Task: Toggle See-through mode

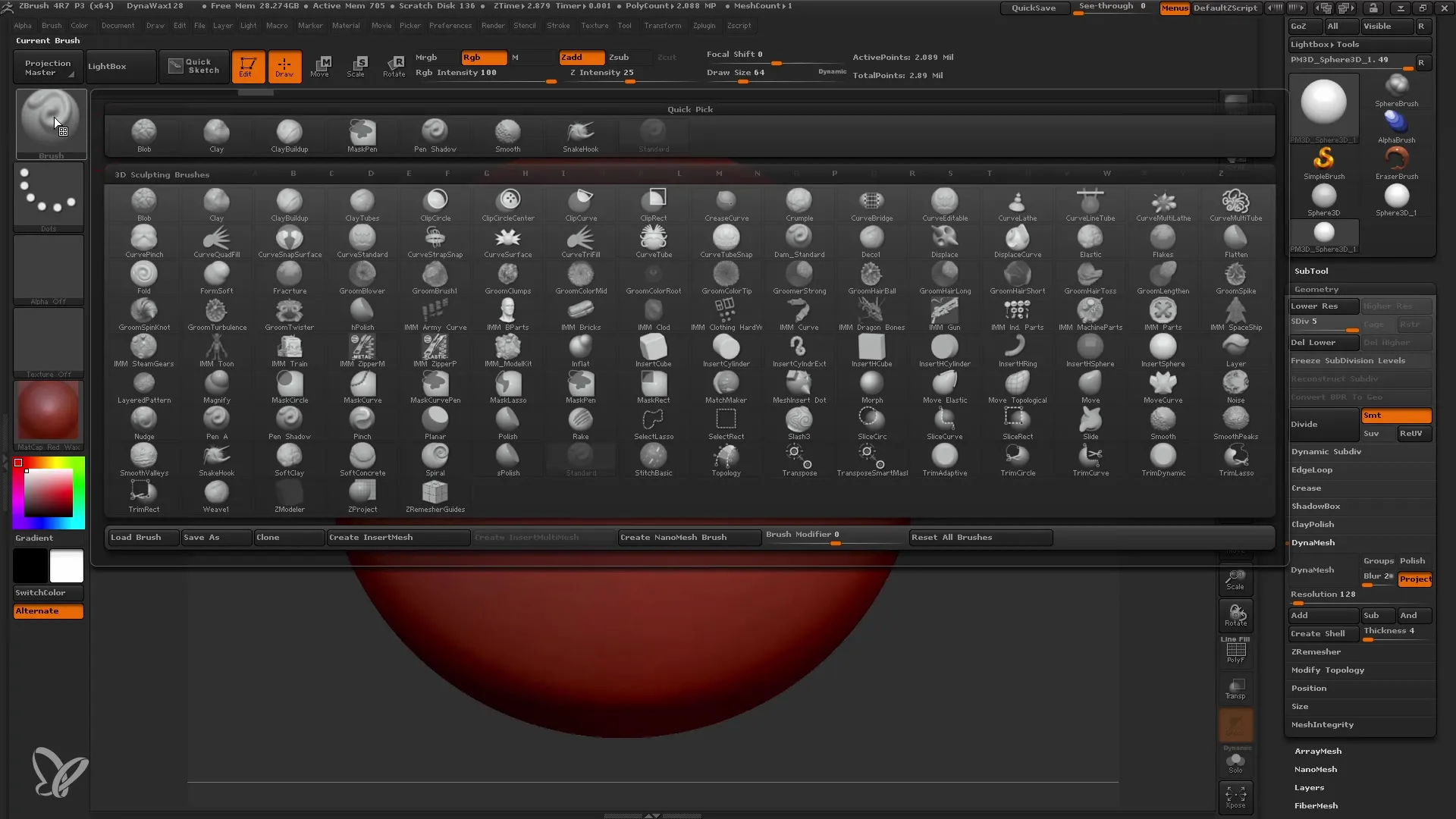Action: pyautogui.click(x=1112, y=7)
